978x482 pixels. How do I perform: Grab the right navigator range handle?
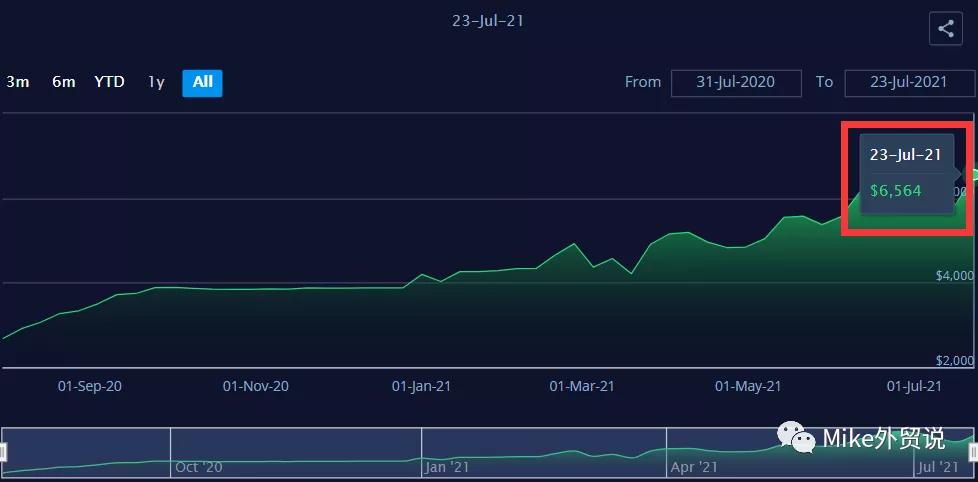(974, 451)
